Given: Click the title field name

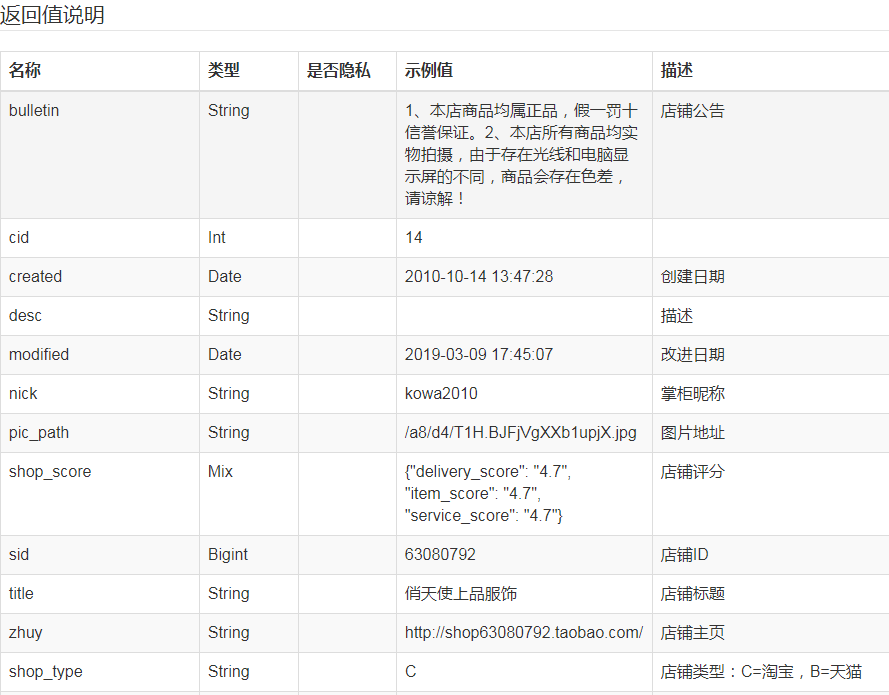Looking at the screenshot, I should 21,594.
